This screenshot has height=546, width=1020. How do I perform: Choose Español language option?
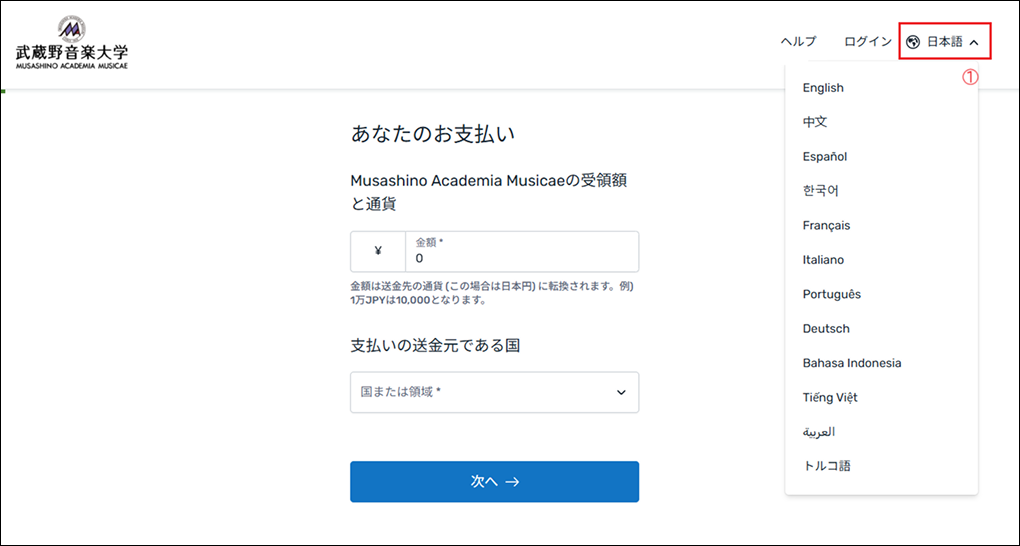point(825,157)
